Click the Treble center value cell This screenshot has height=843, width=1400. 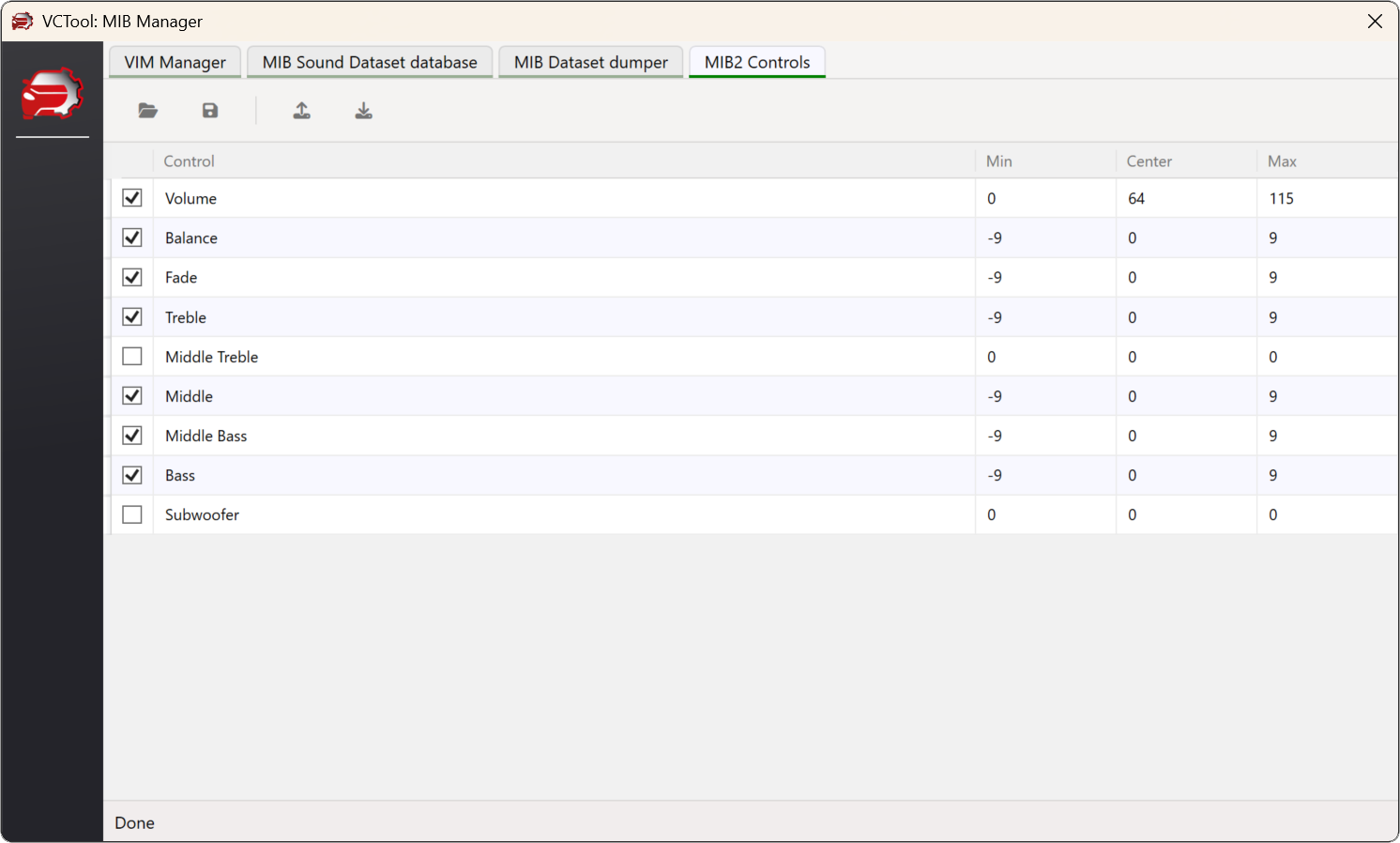coord(1186,317)
